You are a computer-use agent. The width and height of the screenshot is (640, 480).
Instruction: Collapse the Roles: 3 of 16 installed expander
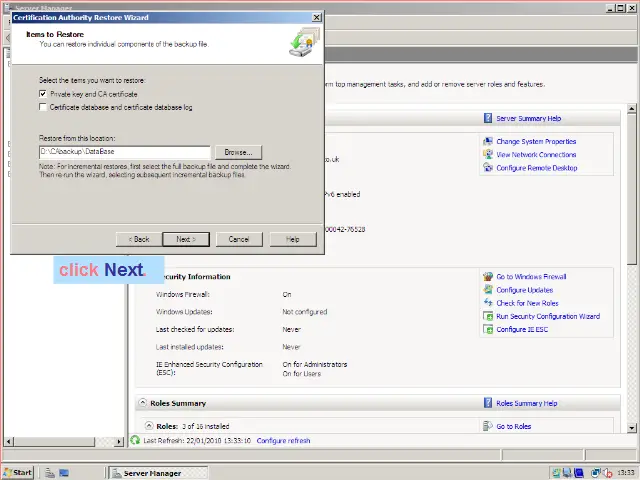click(149, 426)
